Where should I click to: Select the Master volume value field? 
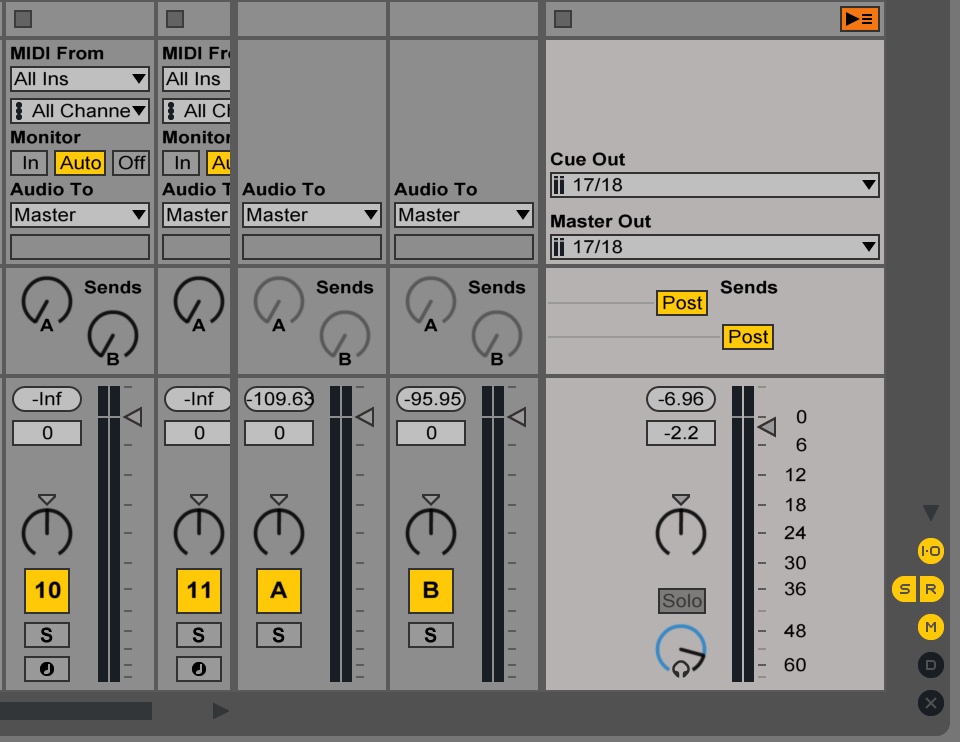click(682, 432)
